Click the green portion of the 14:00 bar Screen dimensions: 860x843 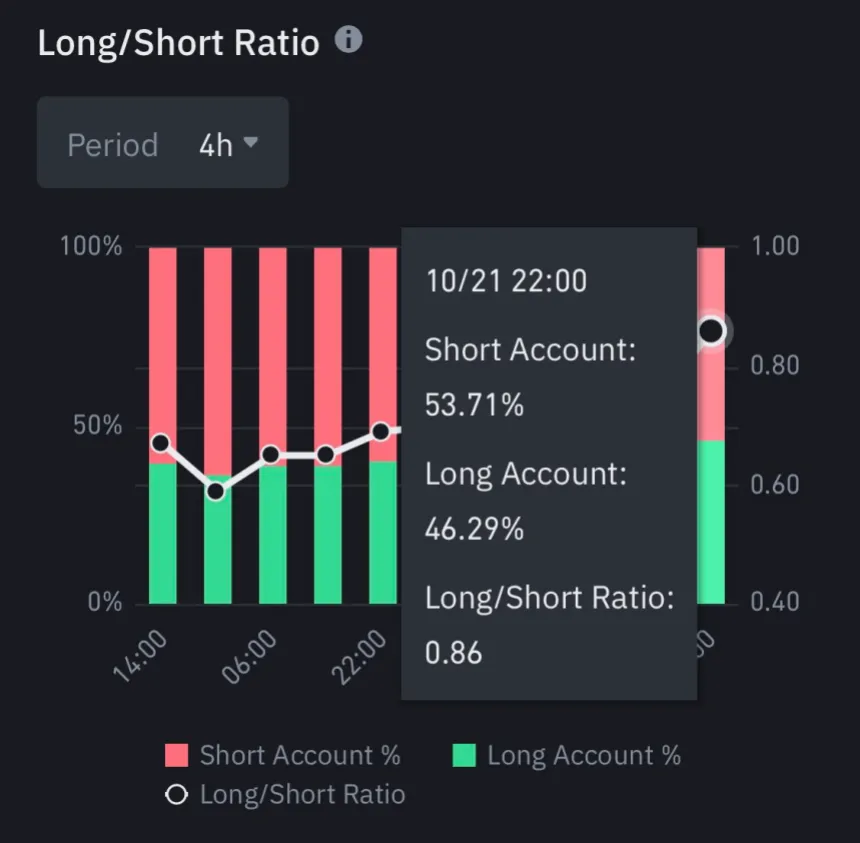pyautogui.click(x=161, y=530)
